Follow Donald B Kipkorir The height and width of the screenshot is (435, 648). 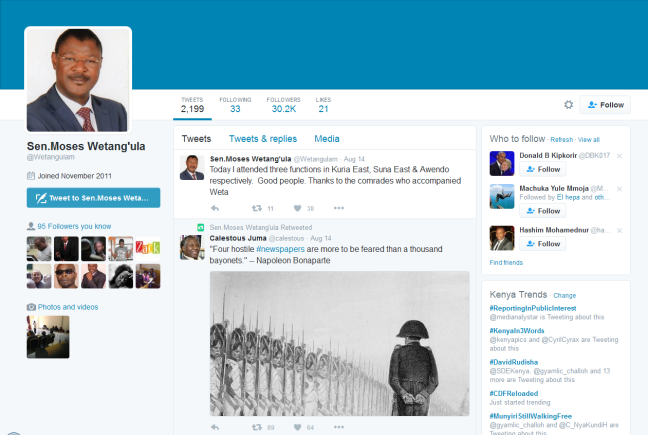543,169
